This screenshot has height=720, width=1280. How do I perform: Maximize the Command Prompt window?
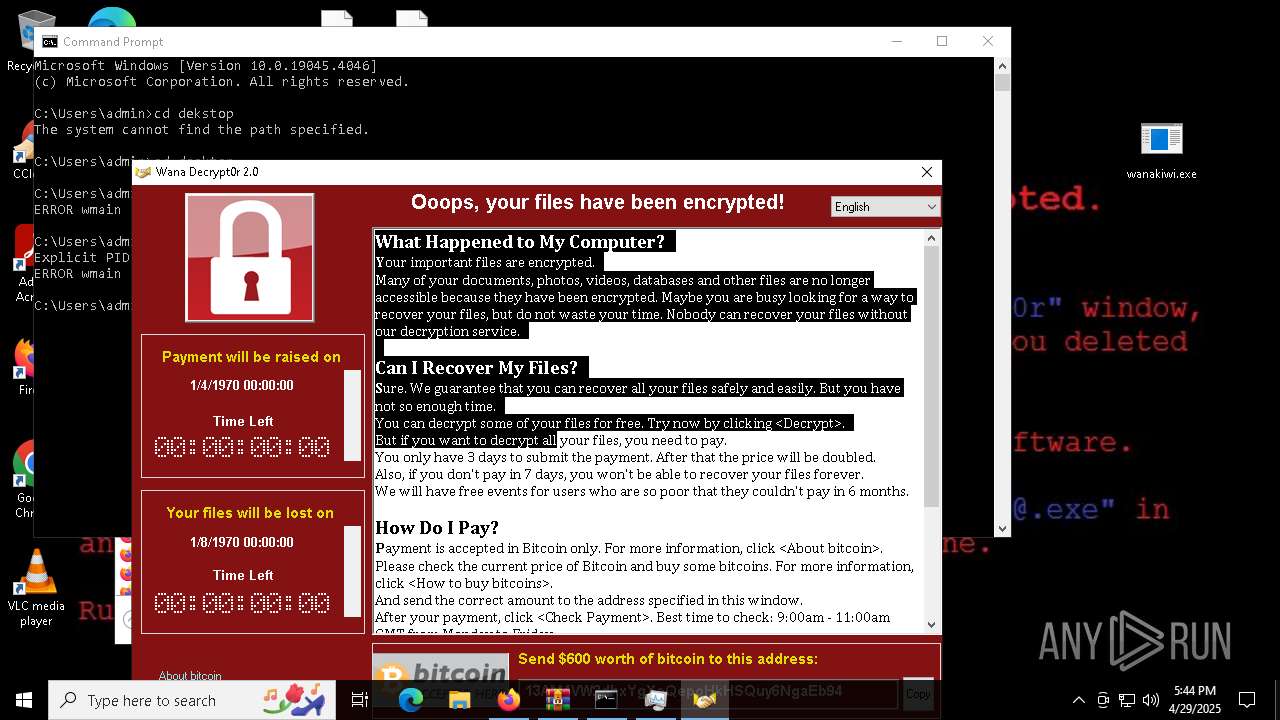pyautogui.click(x=942, y=41)
